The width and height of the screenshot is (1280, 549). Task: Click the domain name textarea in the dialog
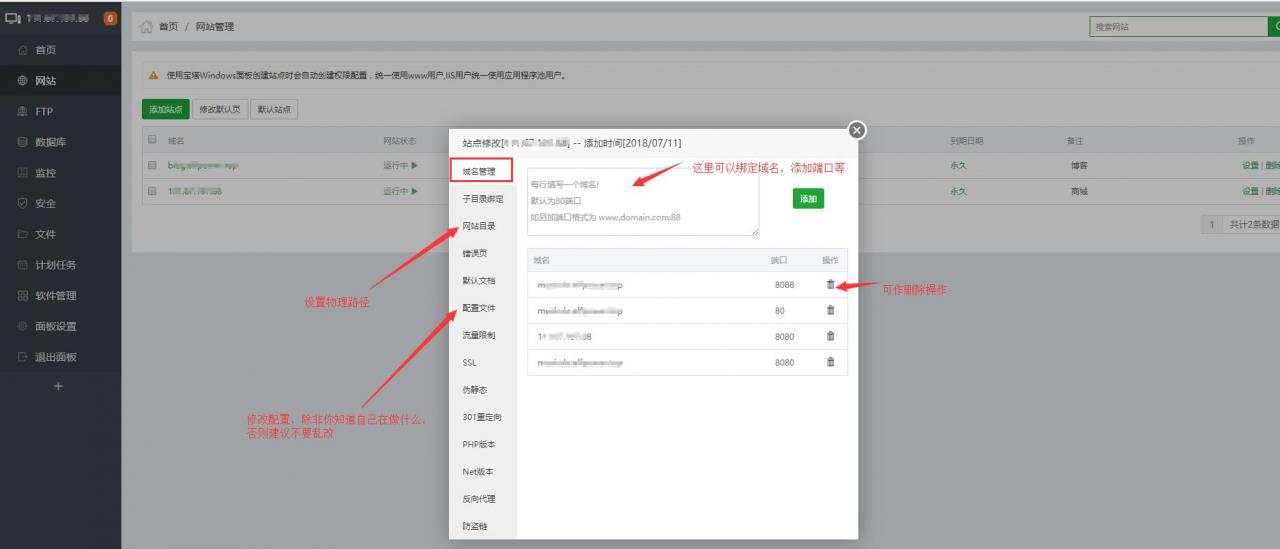[643, 202]
